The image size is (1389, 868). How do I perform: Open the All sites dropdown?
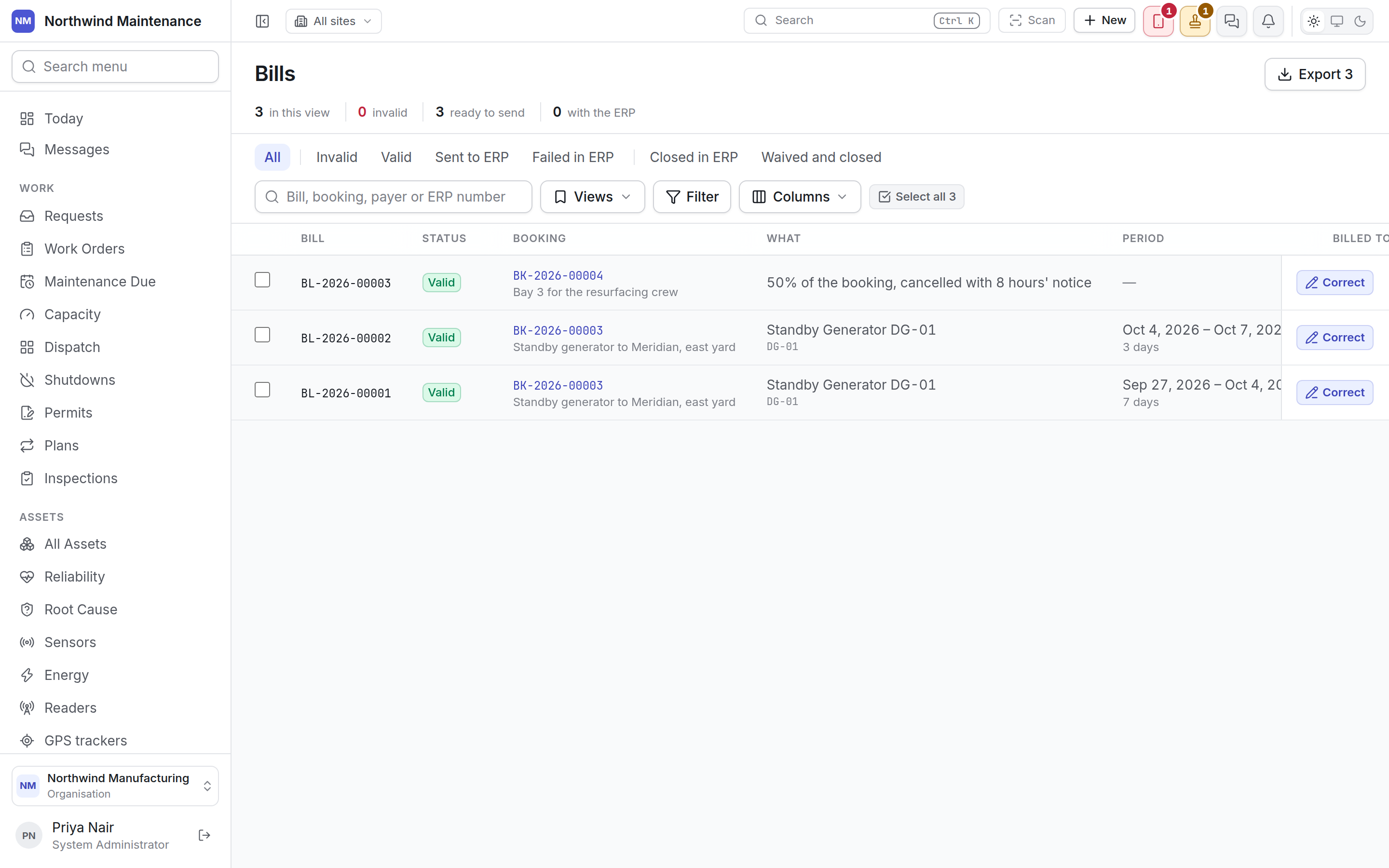(x=333, y=21)
